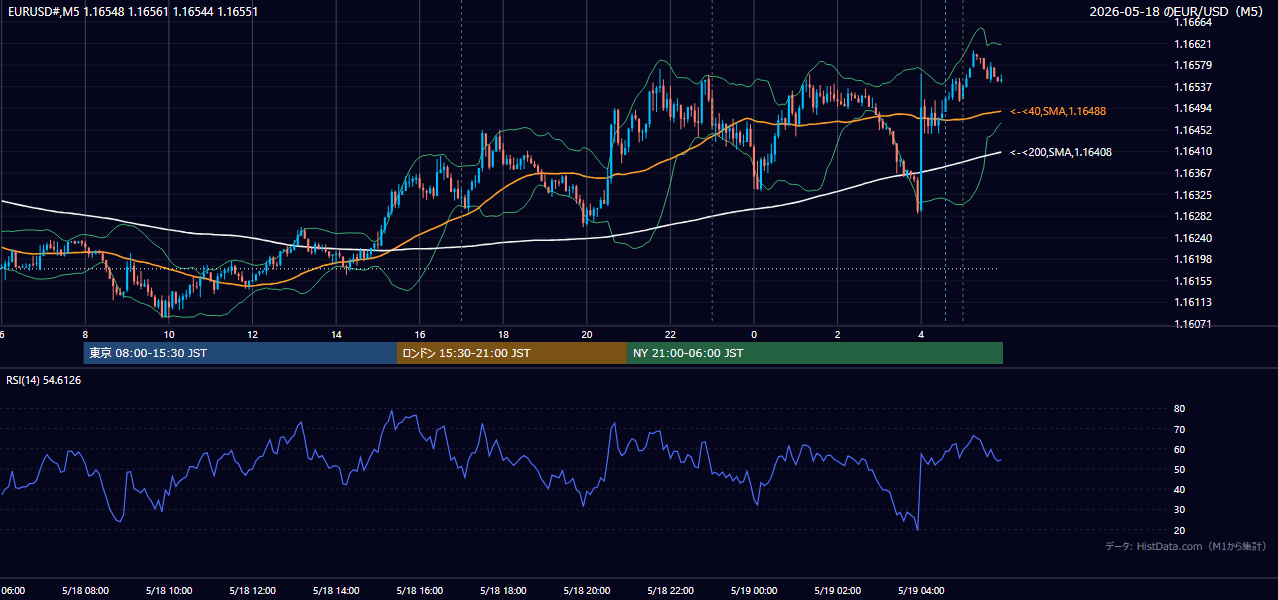Click hour marker 14 under price chart
This screenshot has height=600, width=1278.
click(x=336, y=335)
